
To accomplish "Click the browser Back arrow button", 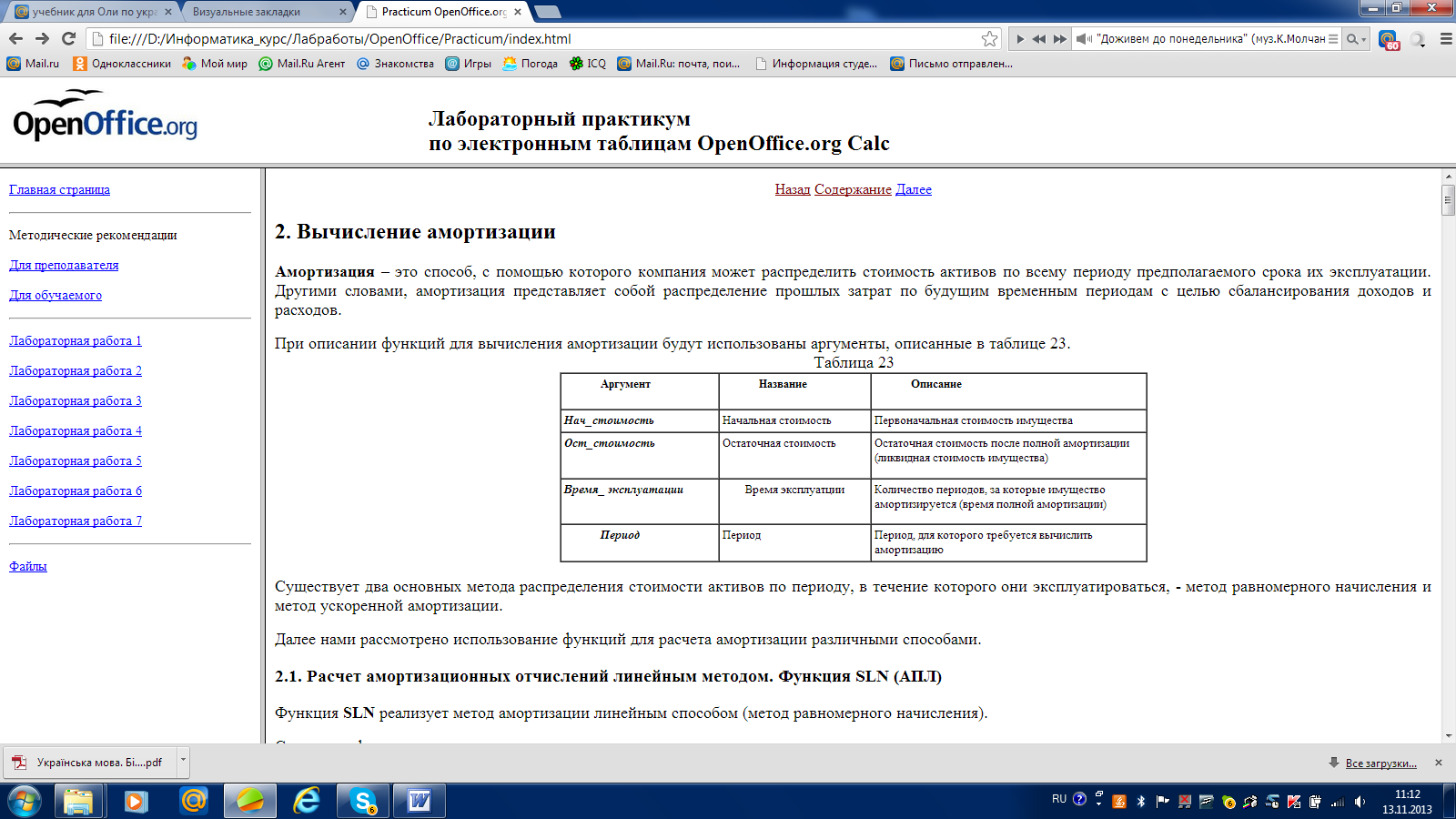I will point(15,38).
